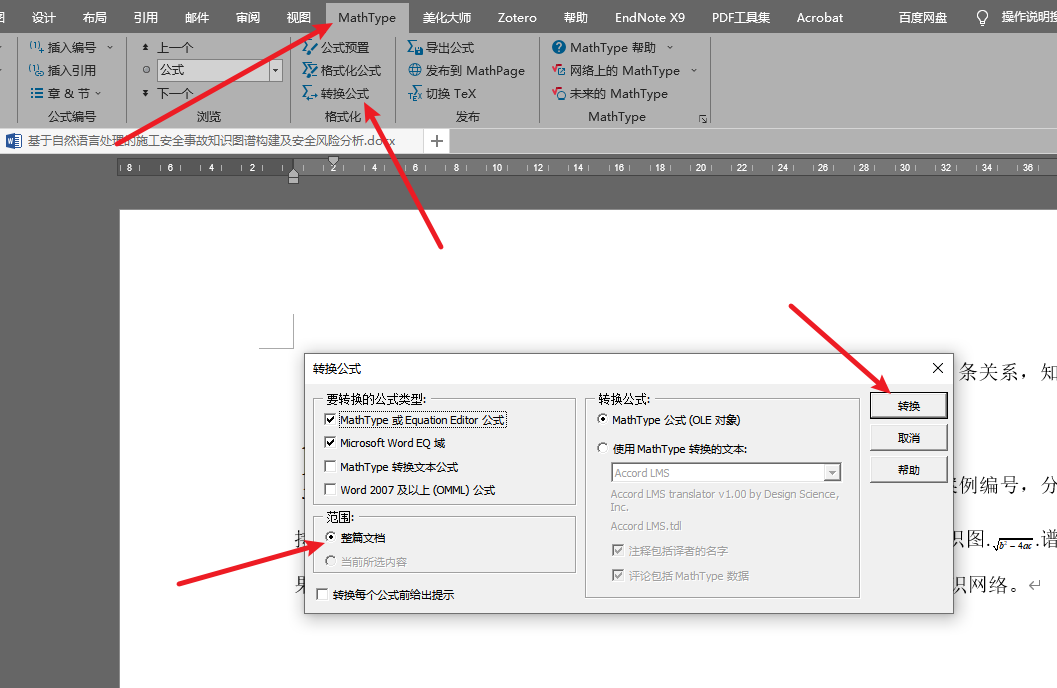
Task: Expand MathType 帮助 dropdown arrow
Action: [669, 47]
